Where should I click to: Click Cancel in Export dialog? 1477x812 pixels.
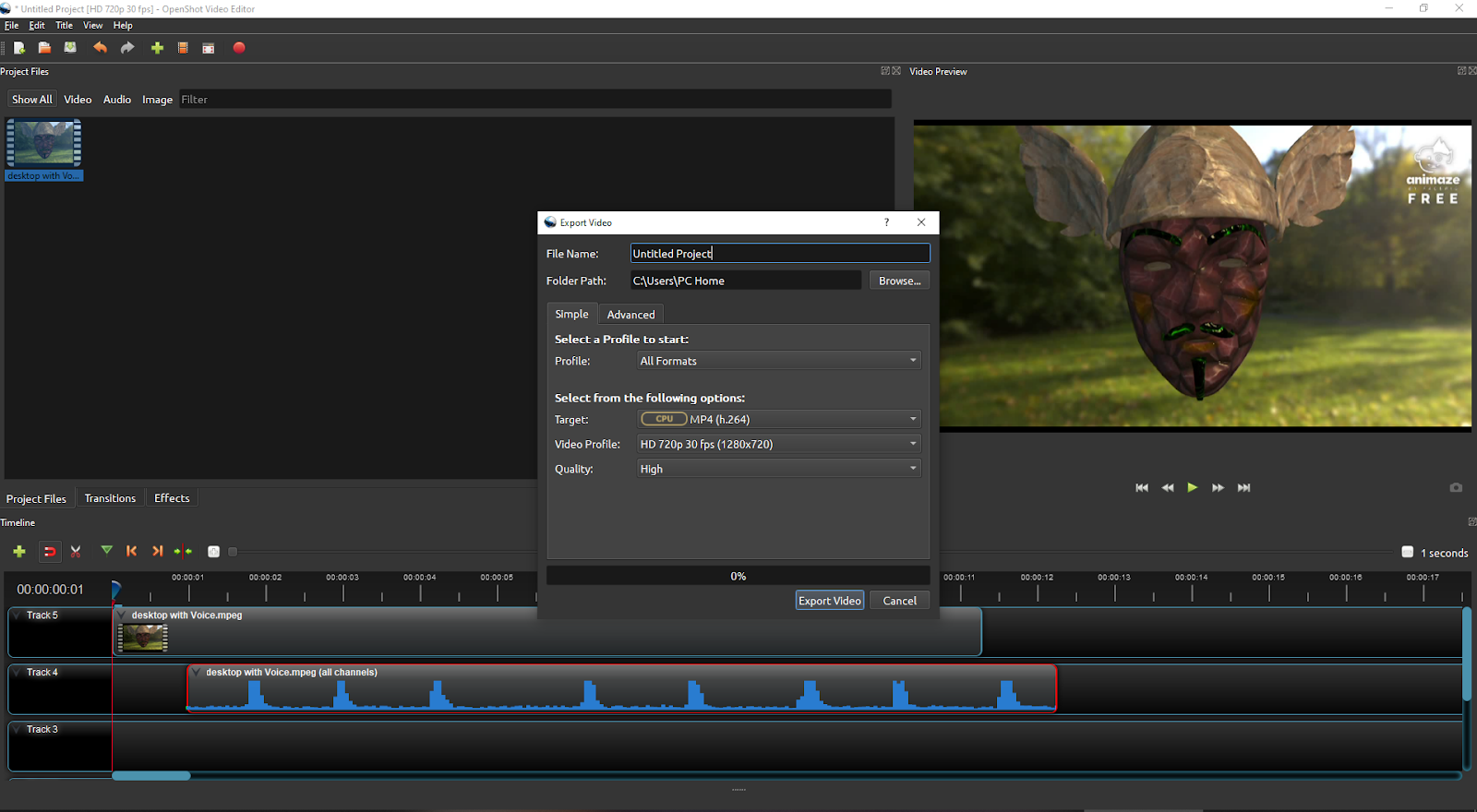click(899, 601)
